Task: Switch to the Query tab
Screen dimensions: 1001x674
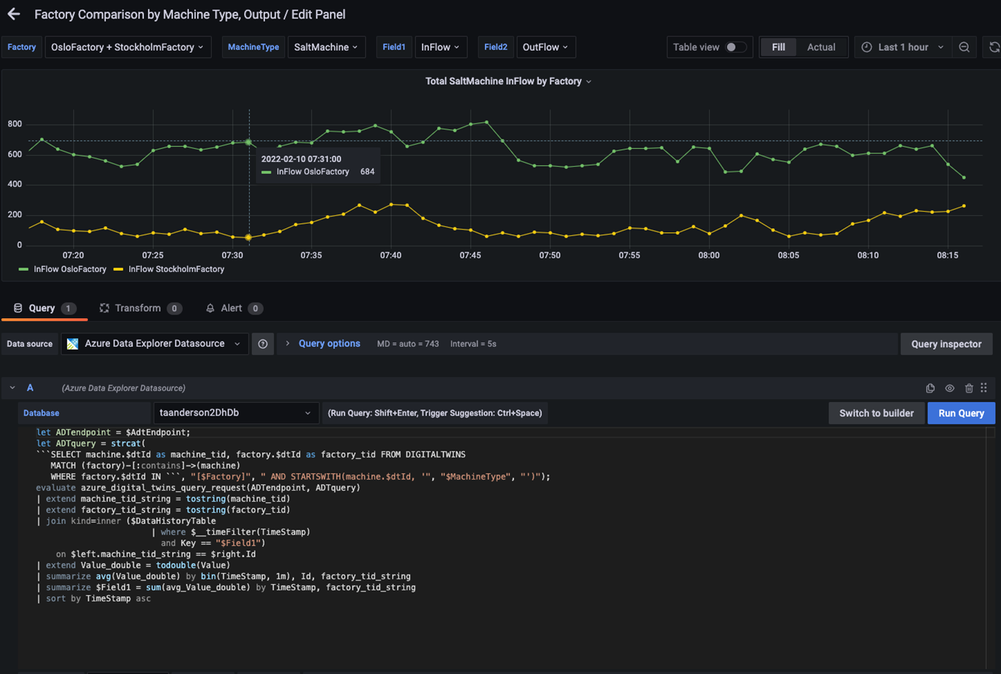Action: (45, 308)
